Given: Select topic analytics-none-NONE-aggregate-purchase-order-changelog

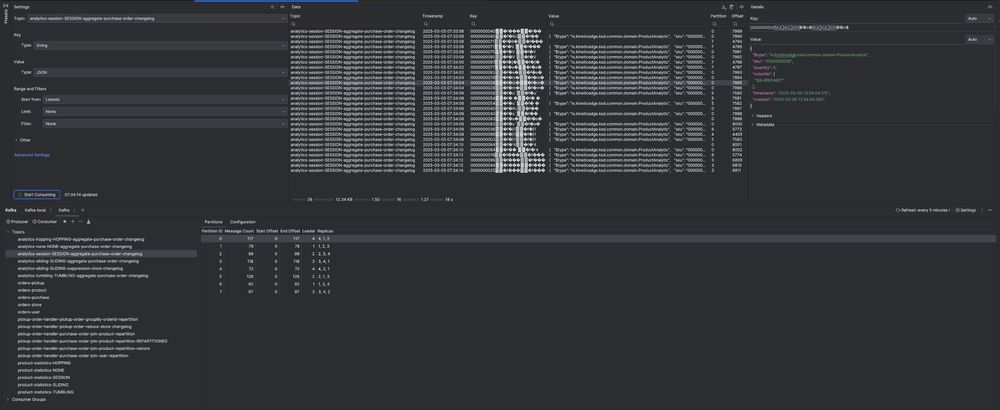Looking at the screenshot, I should 75,246.
